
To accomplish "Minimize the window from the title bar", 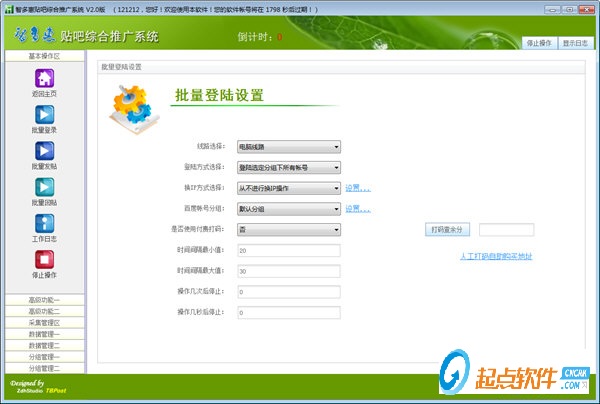I will 552,10.
